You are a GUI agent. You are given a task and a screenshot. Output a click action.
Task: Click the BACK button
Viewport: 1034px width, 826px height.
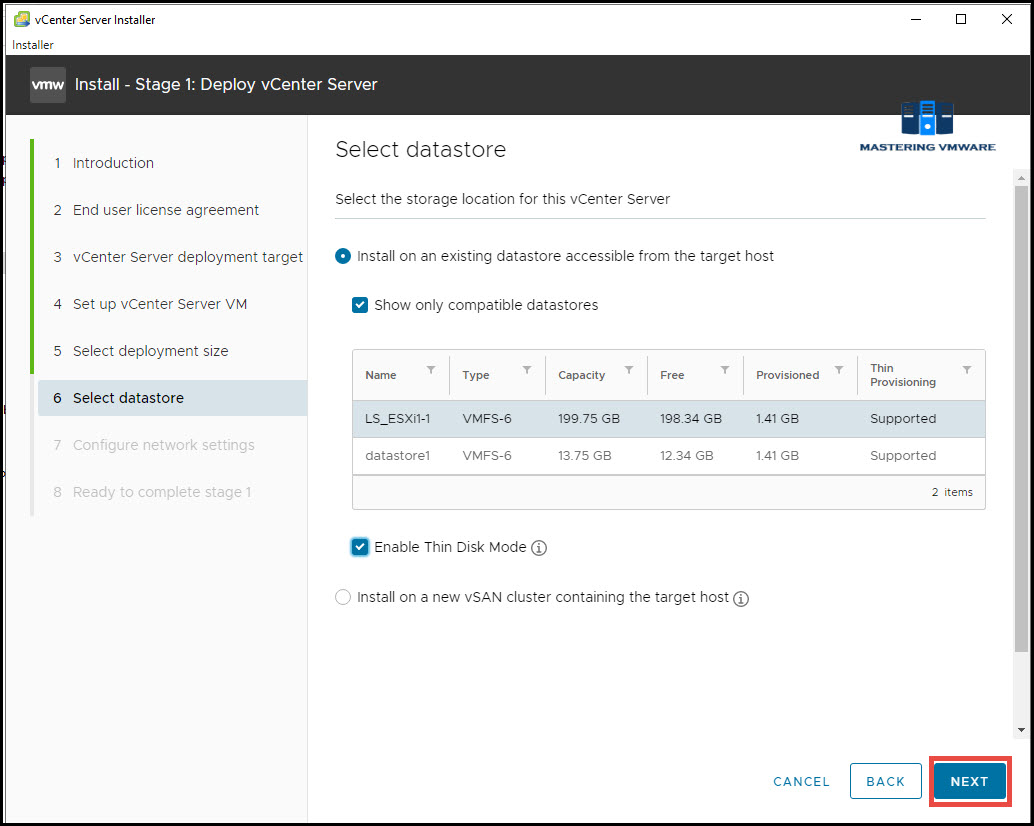(x=886, y=782)
